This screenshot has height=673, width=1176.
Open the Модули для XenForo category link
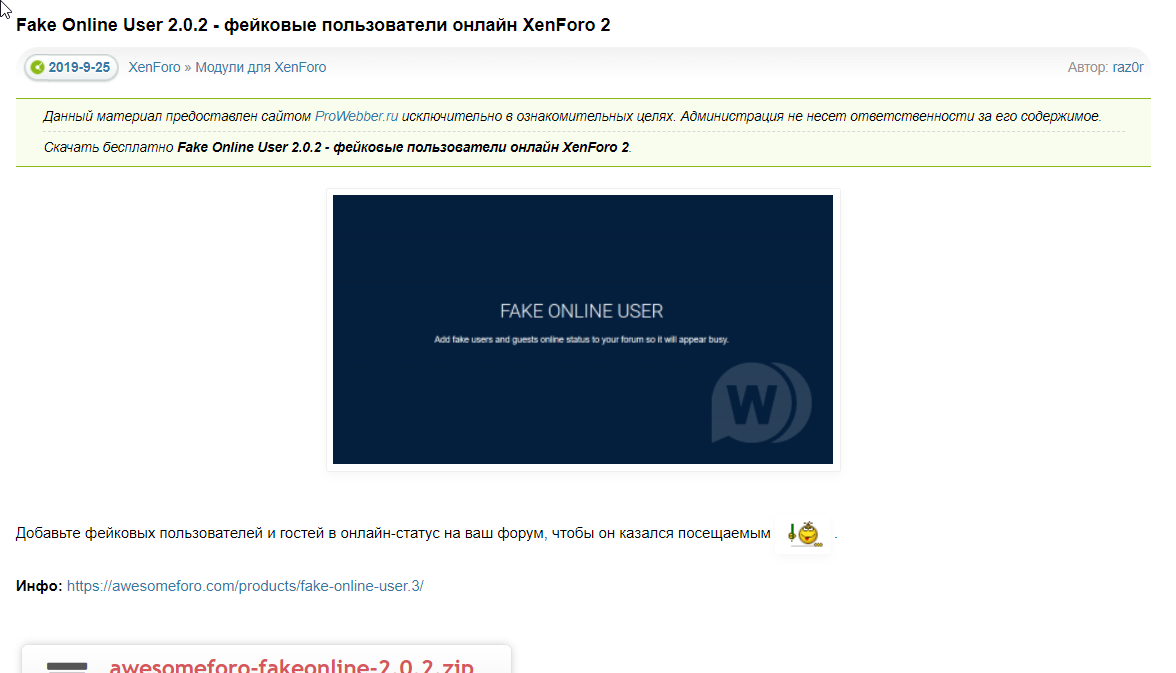[x=260, y=68]
